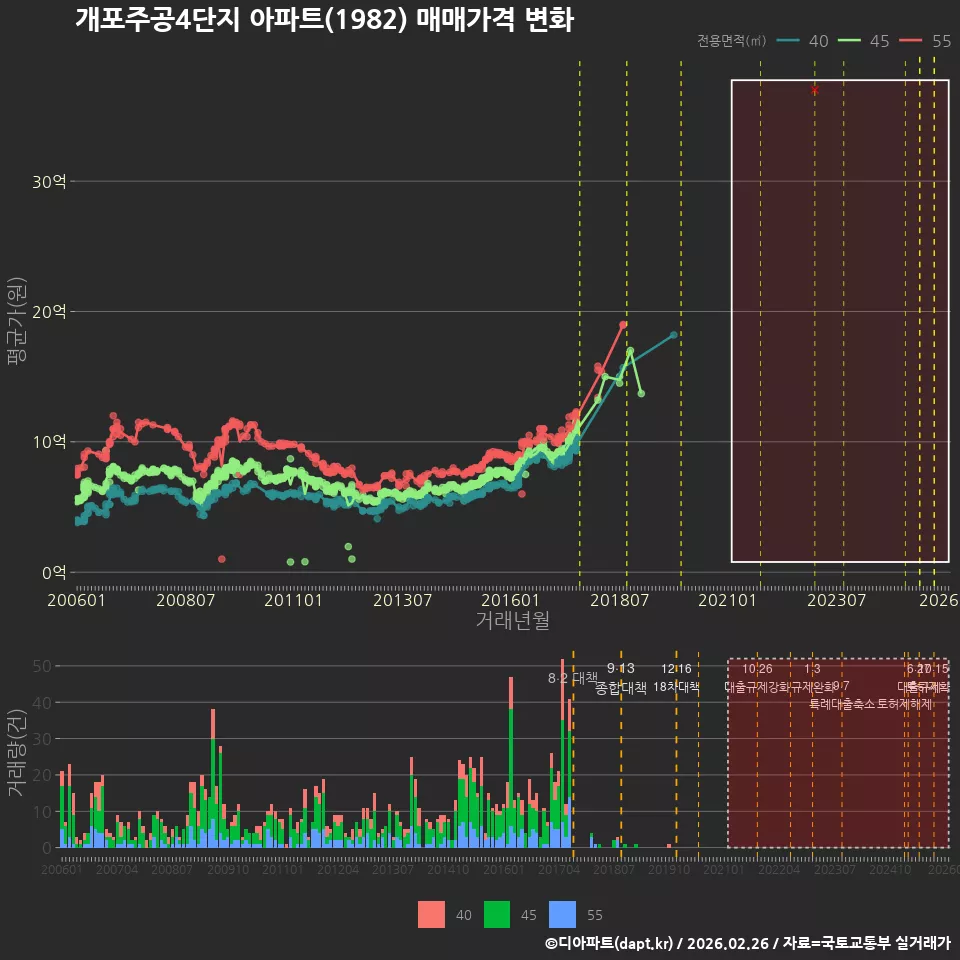Click the '자료=국토교통부 실거래가' footer text
Image resolution: width=960 pixels, height=960 pixels.
866,943
